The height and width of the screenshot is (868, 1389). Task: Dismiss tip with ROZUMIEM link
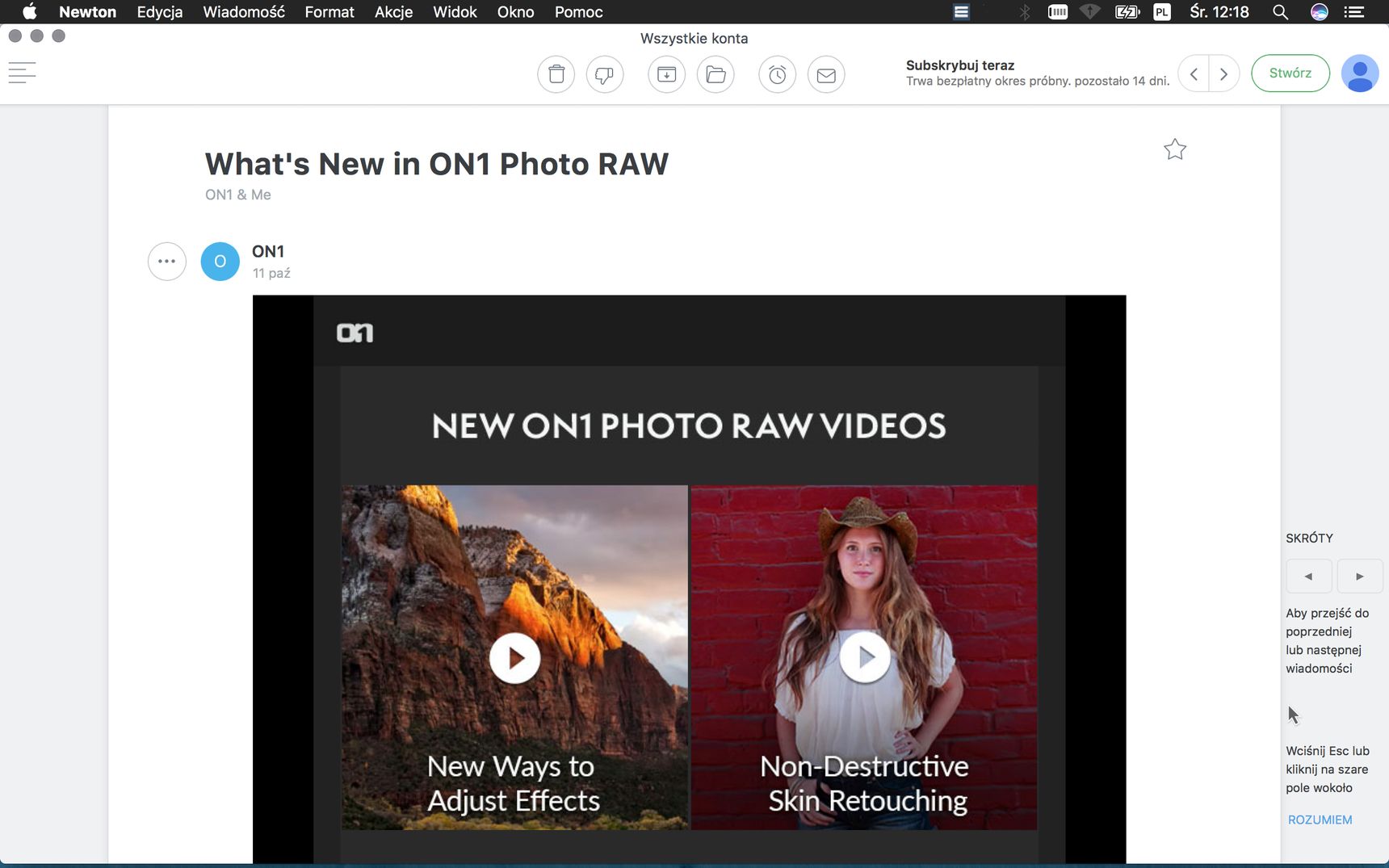coord(1320,820)
